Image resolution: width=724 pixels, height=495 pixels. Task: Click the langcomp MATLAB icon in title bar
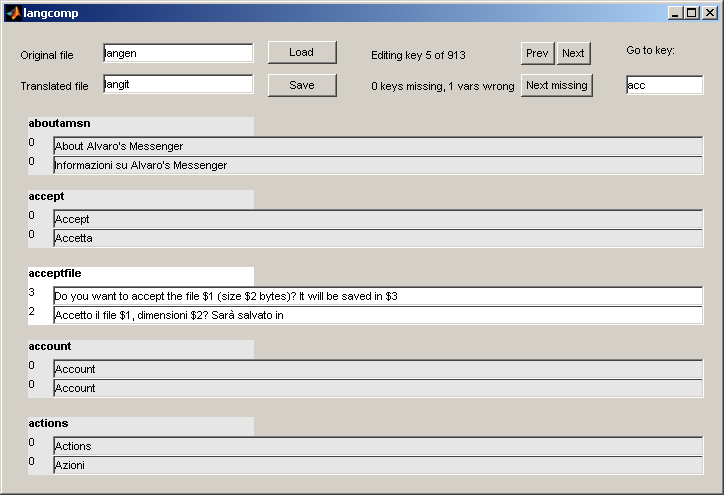(x=13, y=13)
